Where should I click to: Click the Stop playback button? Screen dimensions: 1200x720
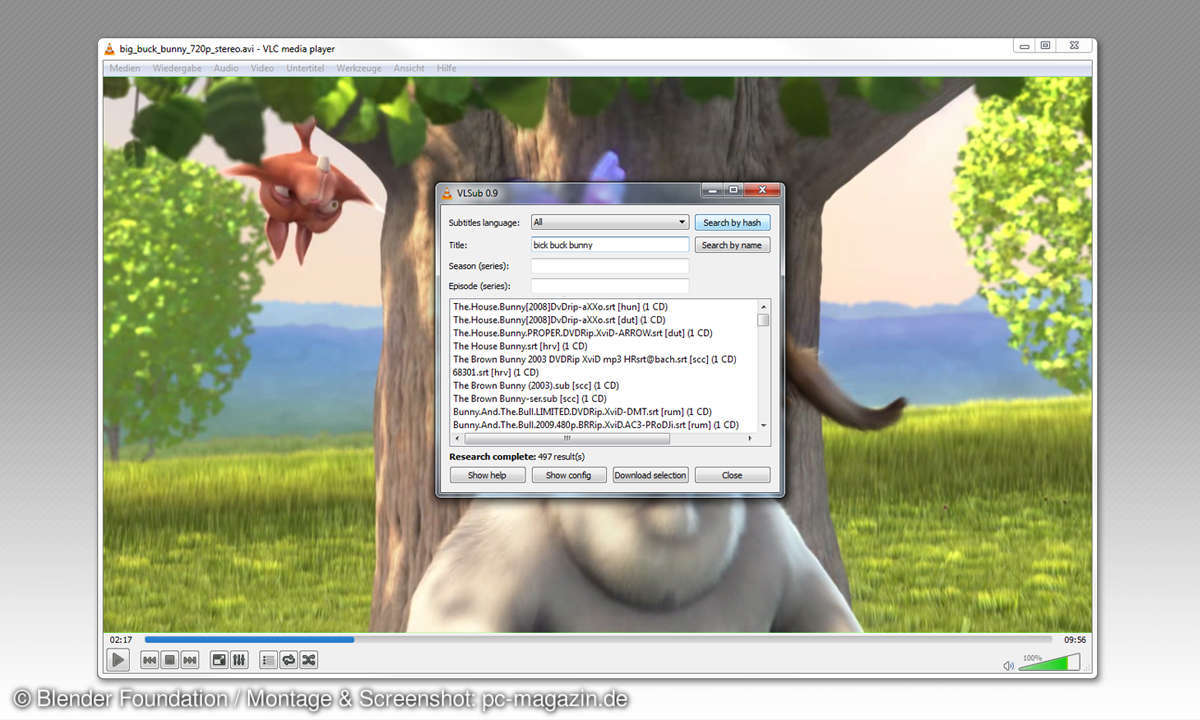click(x=169, y=660)
